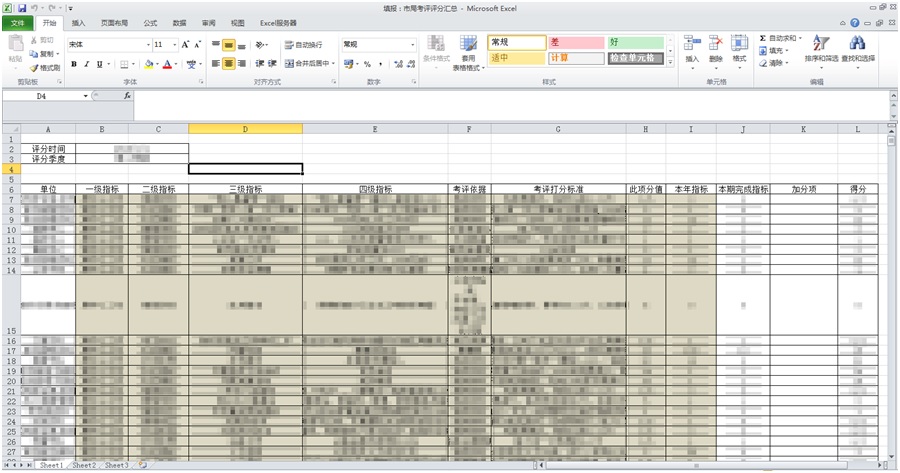Click the Save icon in quick access toolbar
Screen dimensions: 900x473
click(21, 7)
